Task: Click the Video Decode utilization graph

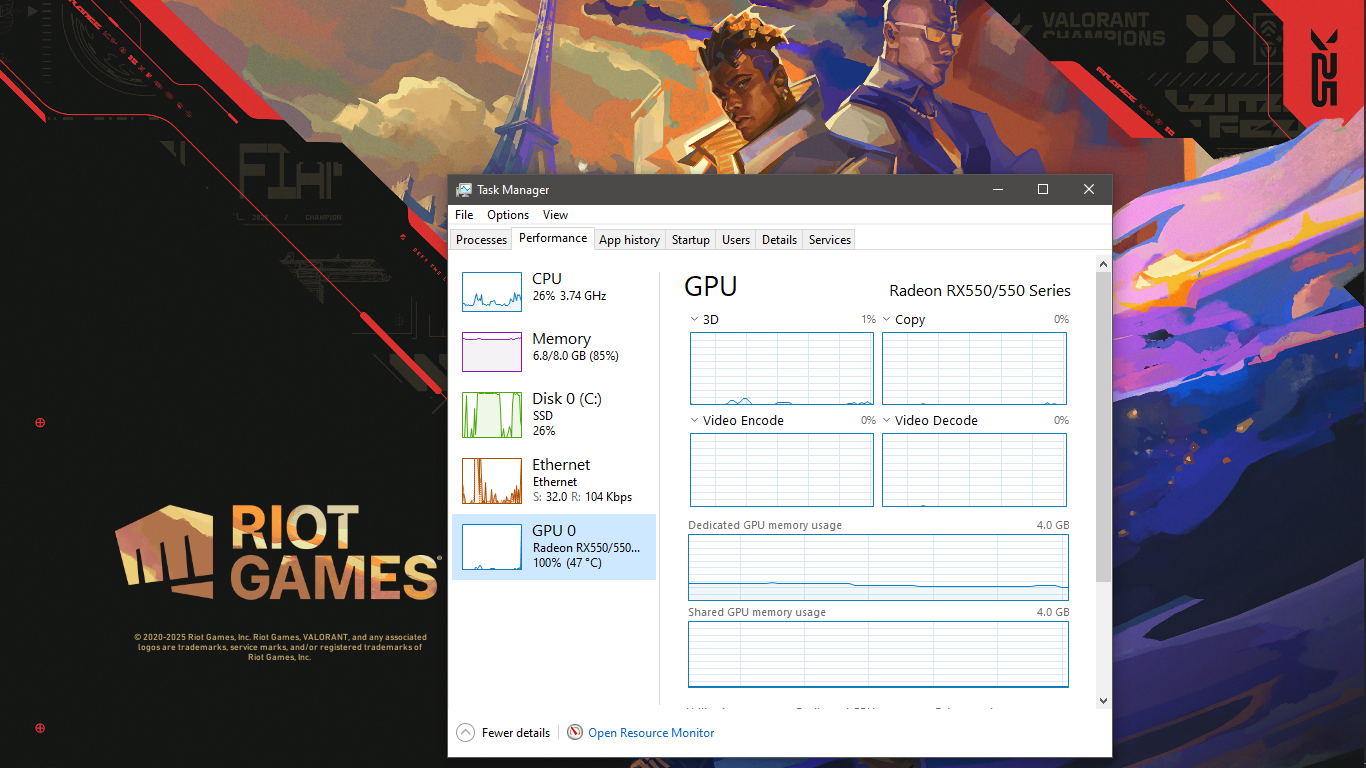Action: 974,470
